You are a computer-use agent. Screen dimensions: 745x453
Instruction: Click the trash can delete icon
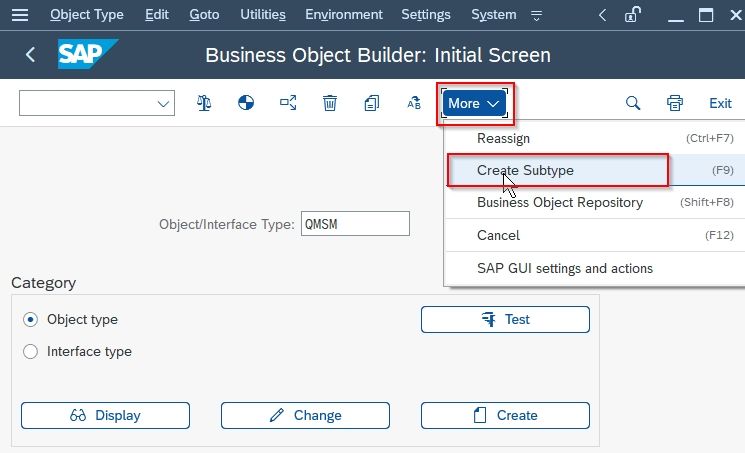coord(330,103)
